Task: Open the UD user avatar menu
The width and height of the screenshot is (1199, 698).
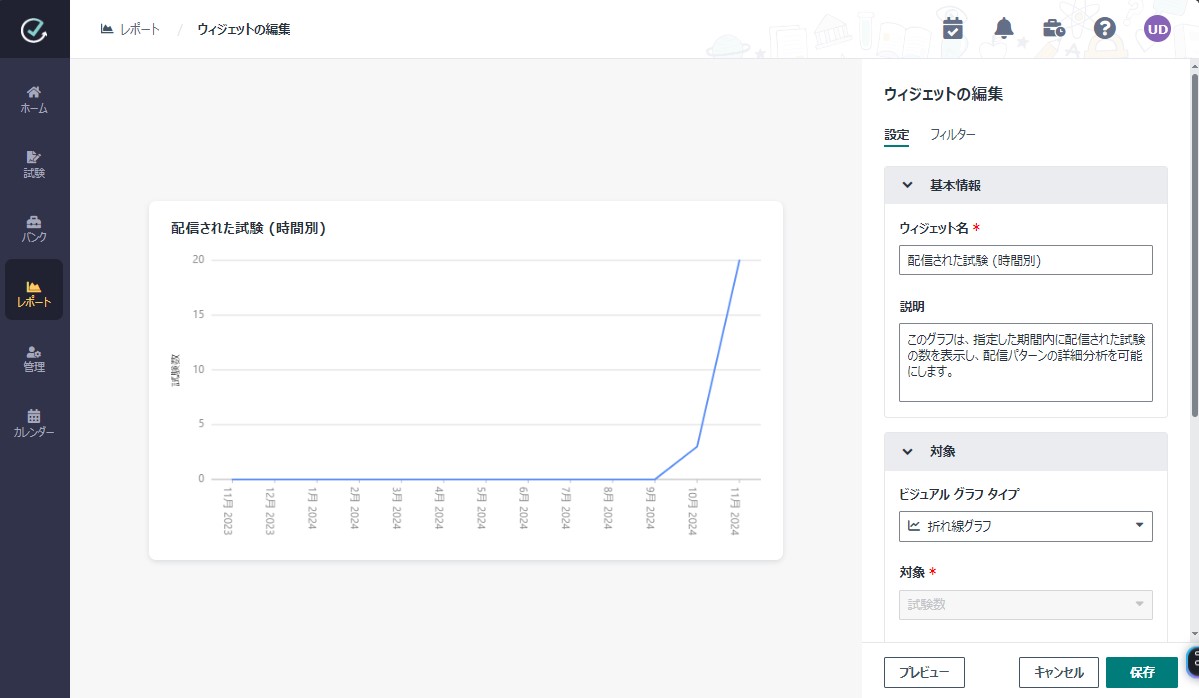Action: (x=1157, y=29)
